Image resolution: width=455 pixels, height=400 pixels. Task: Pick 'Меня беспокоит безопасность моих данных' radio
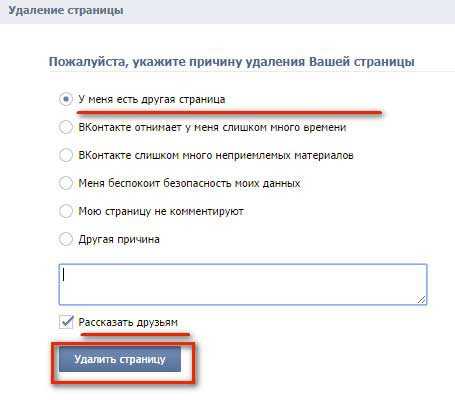[66, 183]
